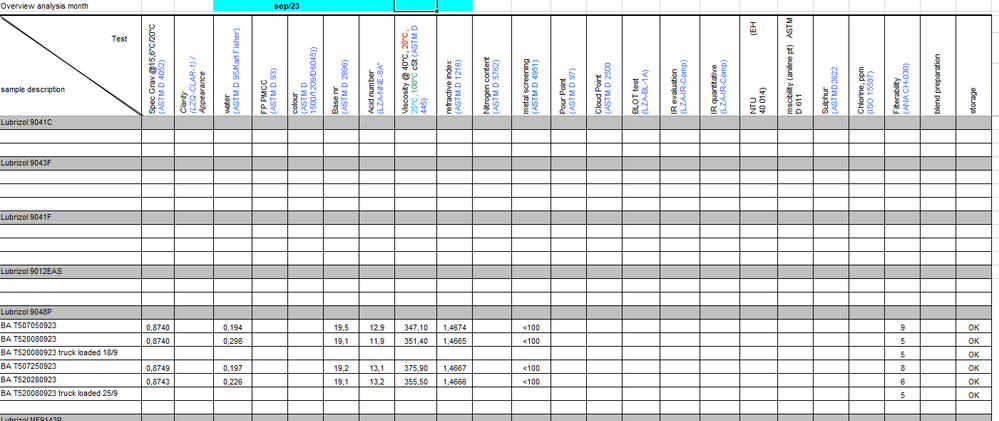Click the 'metal screening' column header

coord(530,66)
